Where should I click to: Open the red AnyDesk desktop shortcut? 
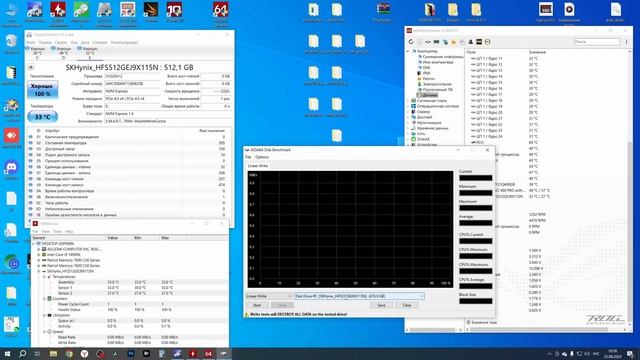11,138
